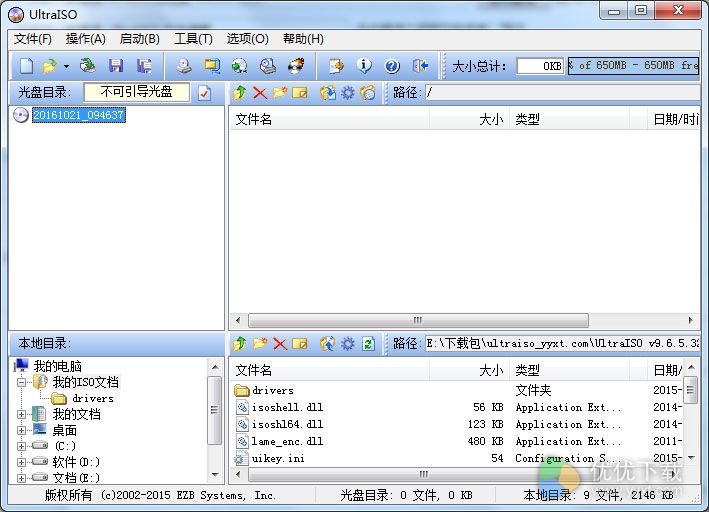The height and width of the screenshot is (512, 709).
Task: Click the rename icon in disc toolbar
Action: (300, 93)
